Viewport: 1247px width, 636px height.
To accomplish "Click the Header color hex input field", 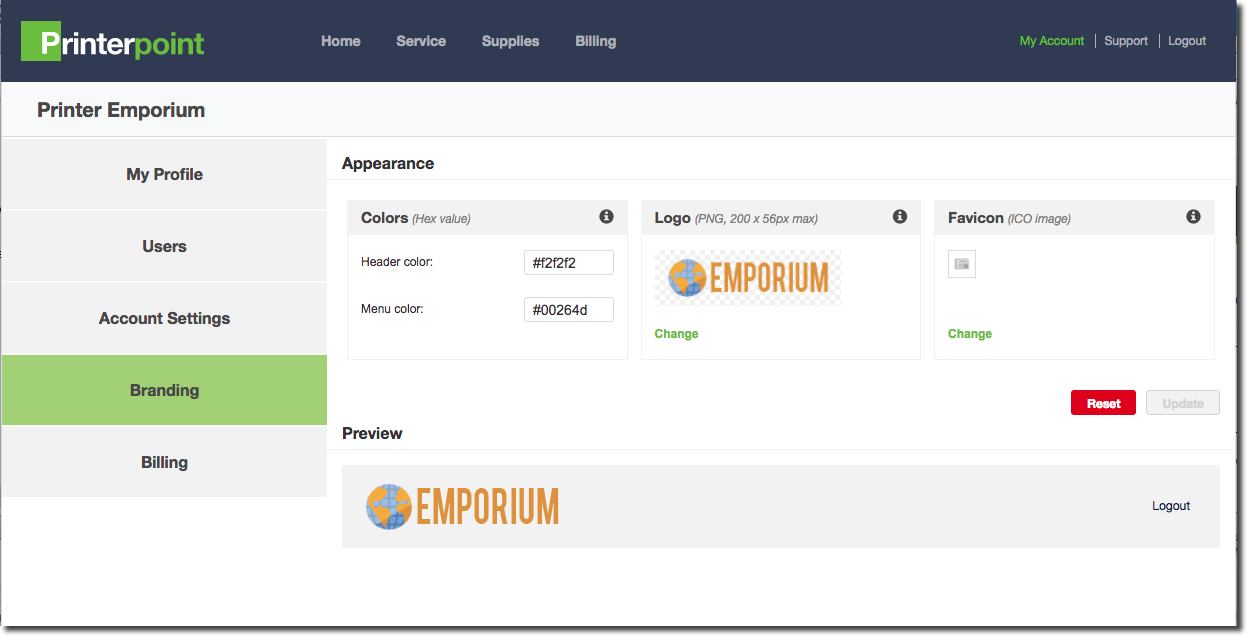I will coord(568,263).
